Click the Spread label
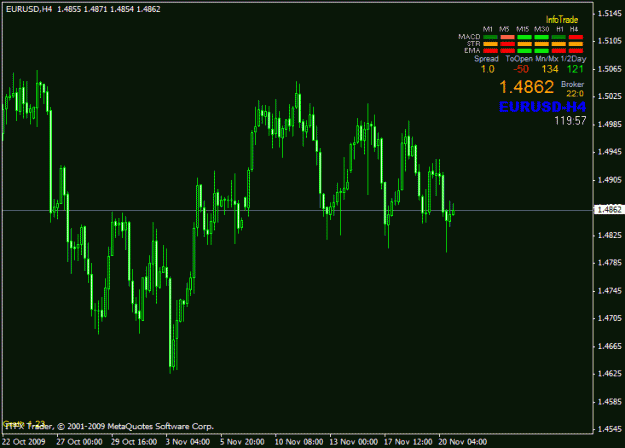 tap(486, 59)
